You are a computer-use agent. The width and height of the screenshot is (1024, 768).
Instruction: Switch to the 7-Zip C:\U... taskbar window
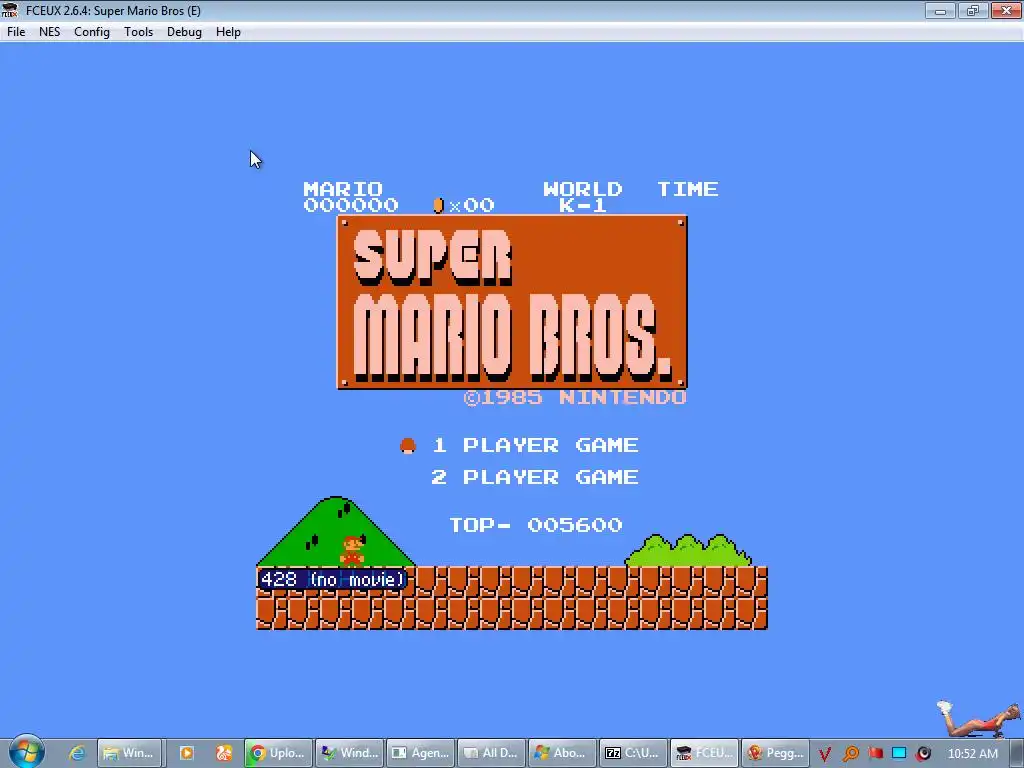[x=633, y=753]
